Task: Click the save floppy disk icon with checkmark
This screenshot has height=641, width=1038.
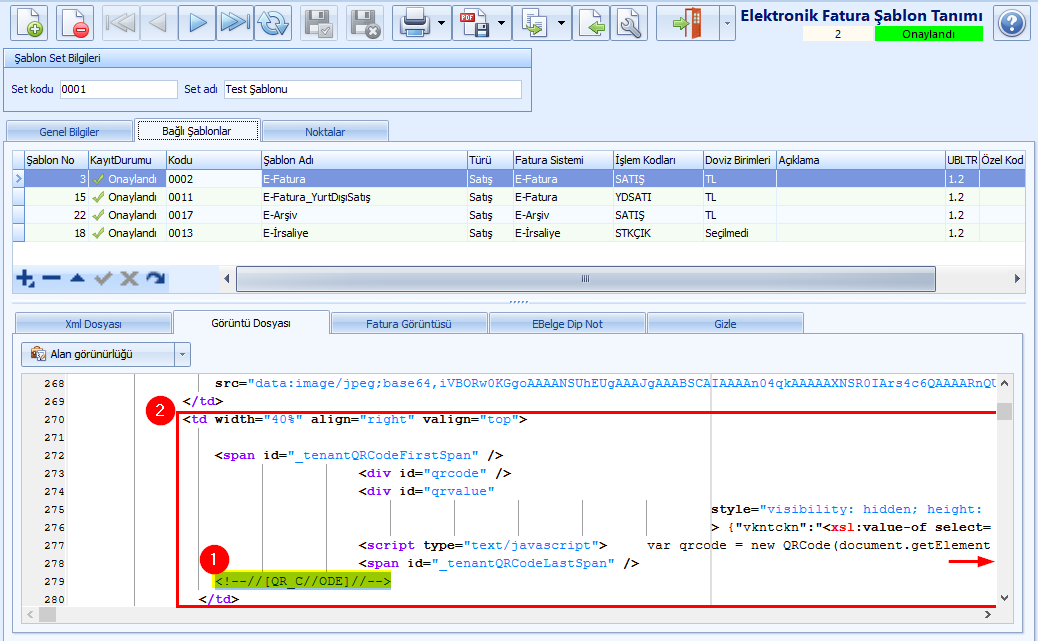Action: click(x=319, y=23)
